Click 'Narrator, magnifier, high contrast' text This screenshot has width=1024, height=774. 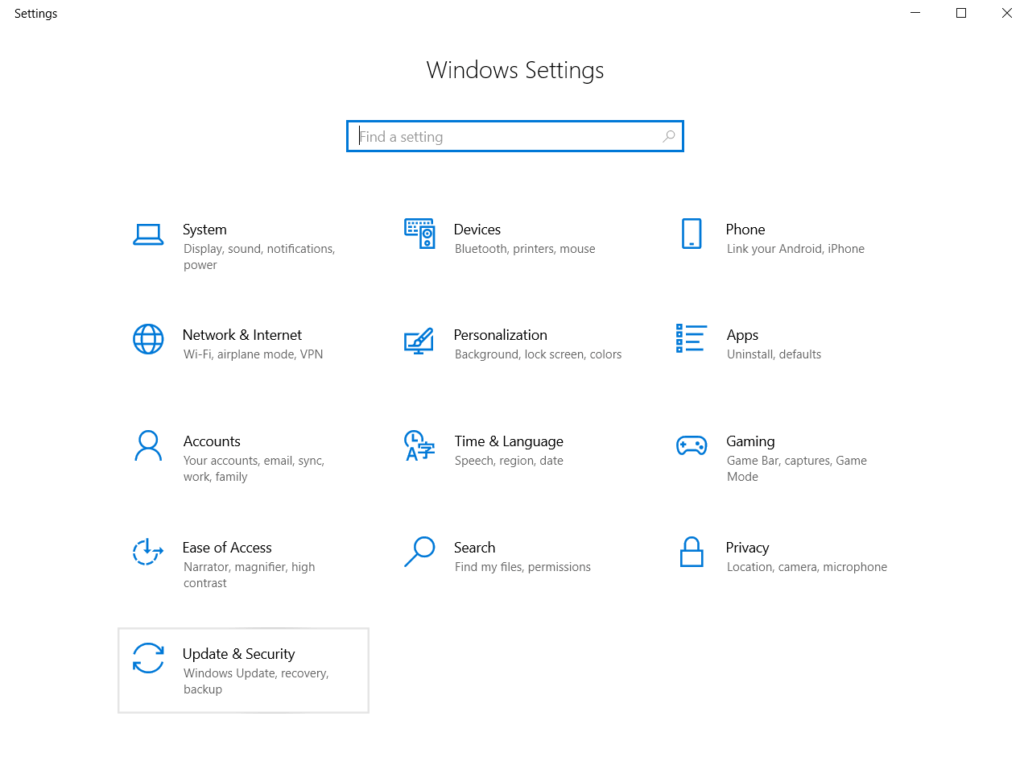[249, 575]
